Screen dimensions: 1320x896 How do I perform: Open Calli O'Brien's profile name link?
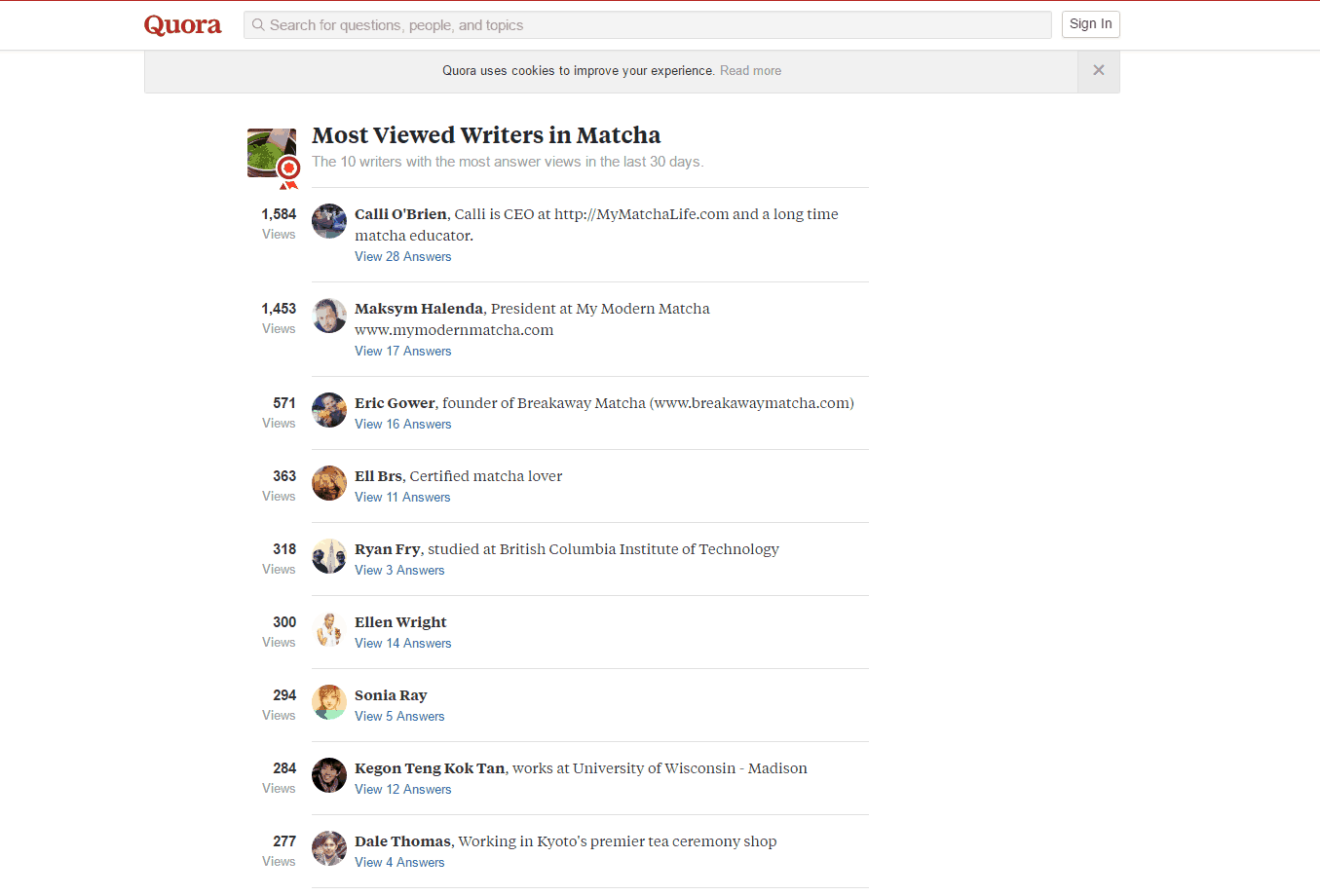pos(400,214)
